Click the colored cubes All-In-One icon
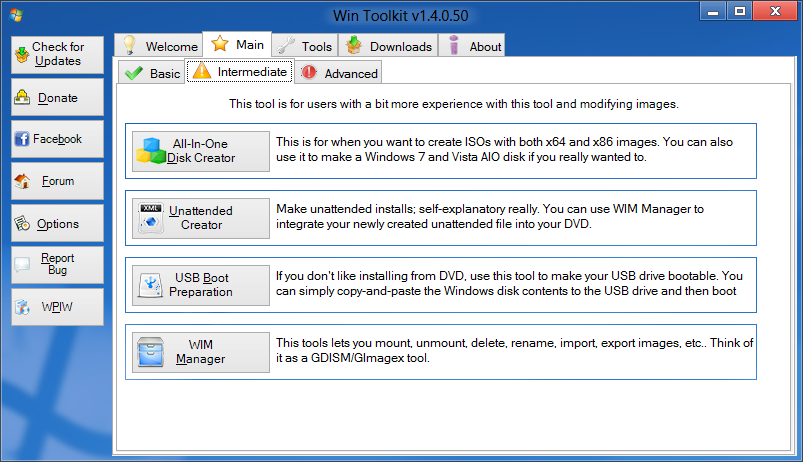The width and height of the screenshot is (804, 462). tap(151, 151)
